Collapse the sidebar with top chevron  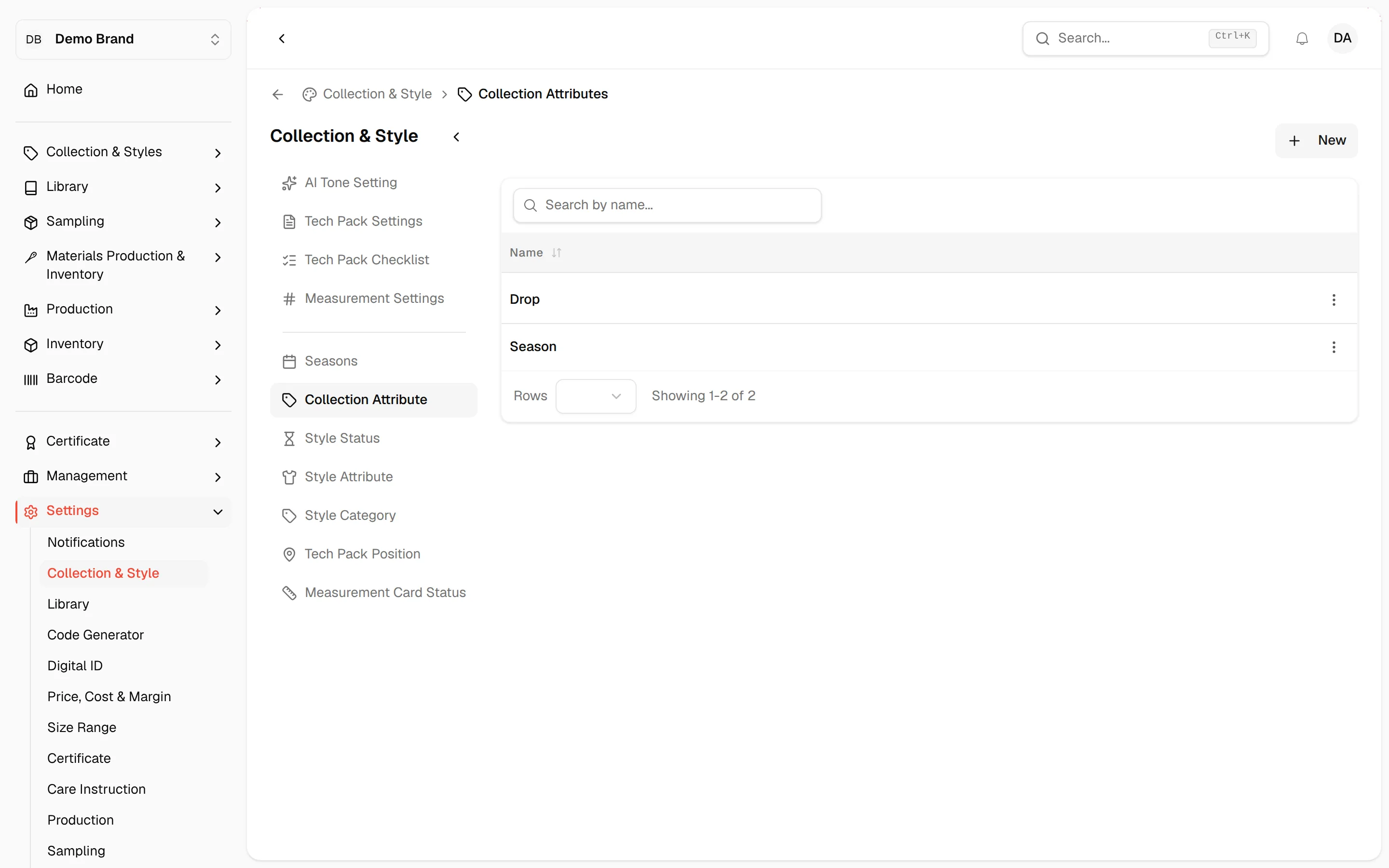[x=282, y=39]
